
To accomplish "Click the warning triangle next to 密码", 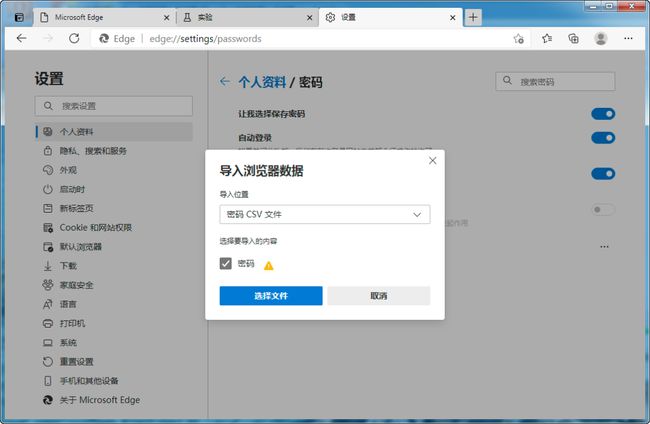I will [x=269, y=266].
